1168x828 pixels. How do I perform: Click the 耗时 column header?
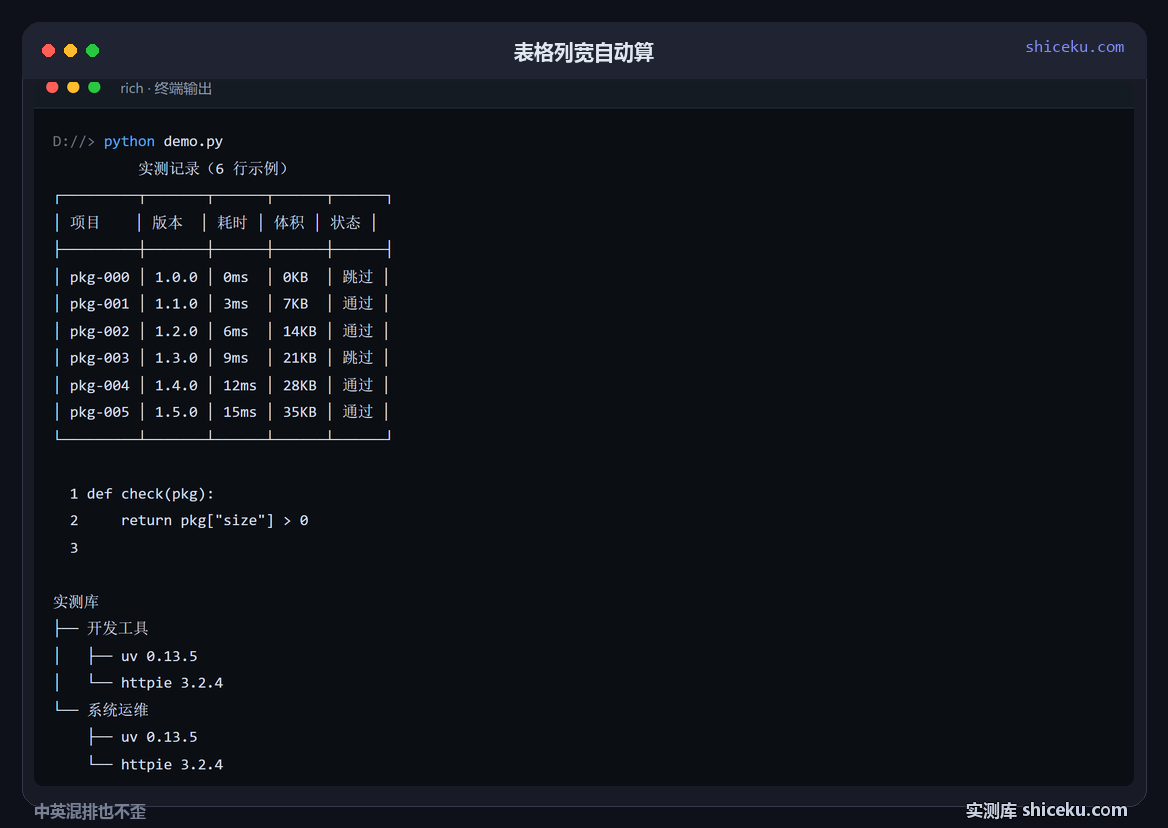tap(232, 223)
